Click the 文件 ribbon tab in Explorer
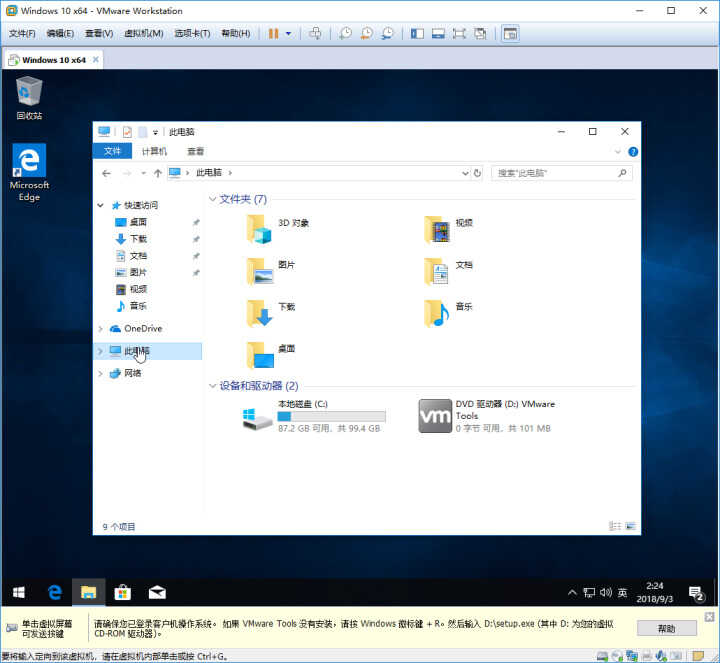The height and width of the screenshot is (663, 720). 112,151
